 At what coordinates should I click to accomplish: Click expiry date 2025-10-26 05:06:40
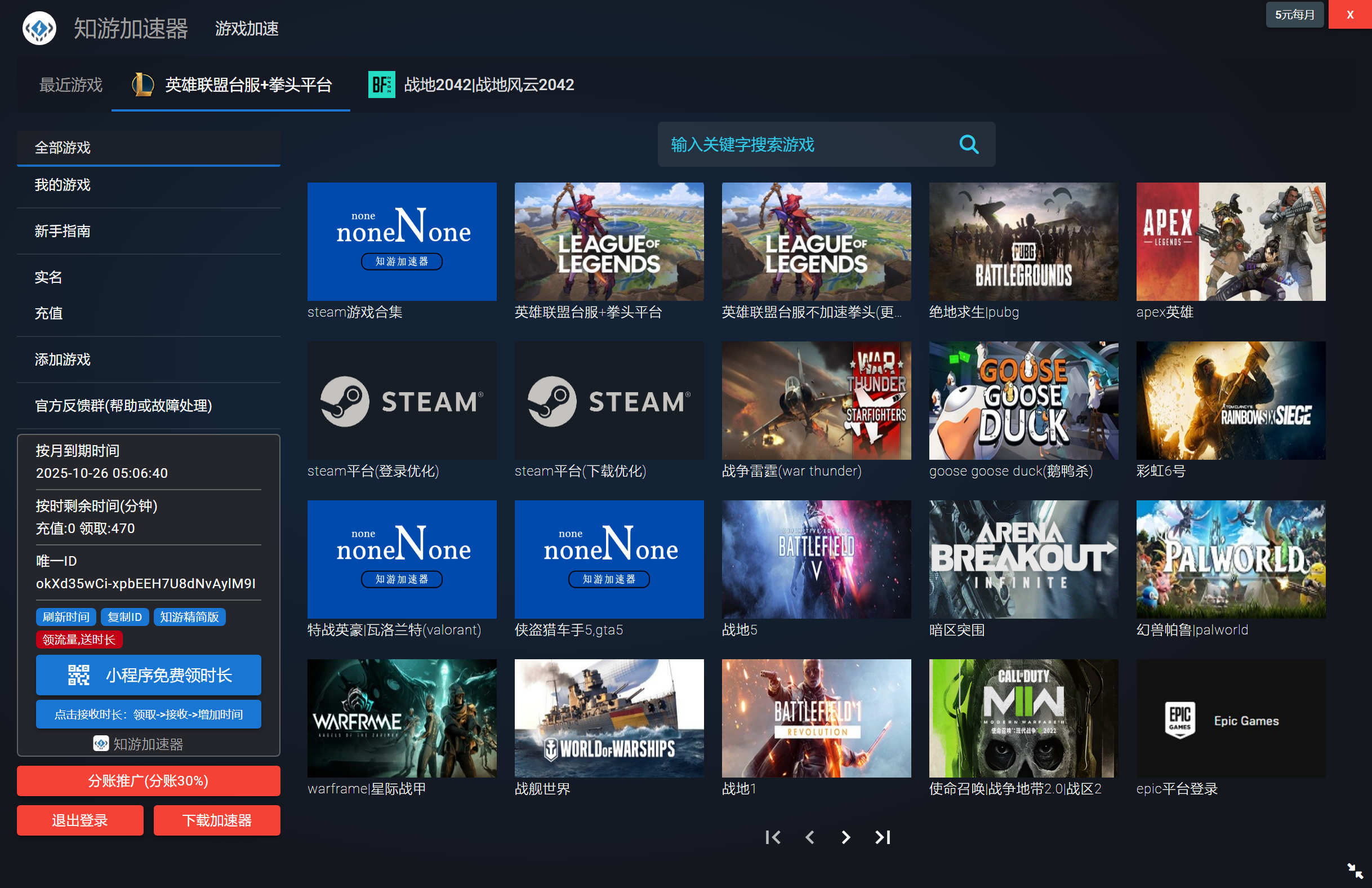[101, 473]
